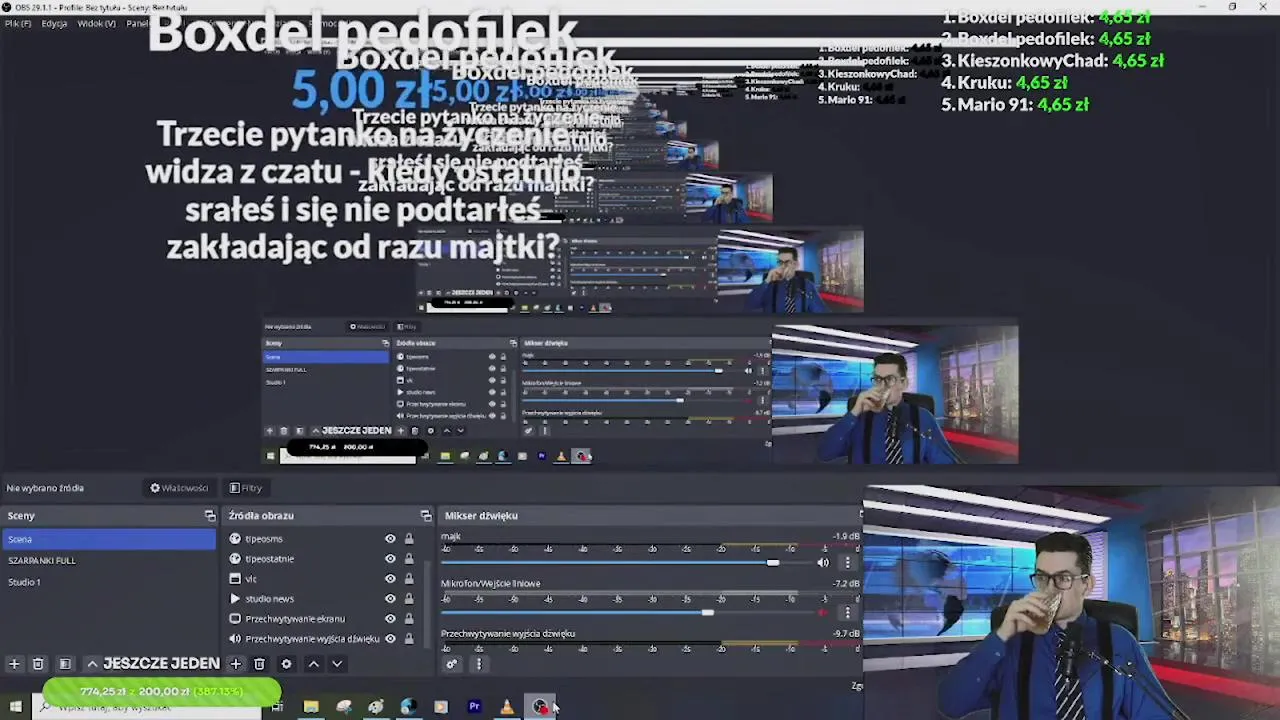The height and width of the screenshot is (720, 1280).
Task: Open the audio mixer menu dots icon
Action: (478, 664)
